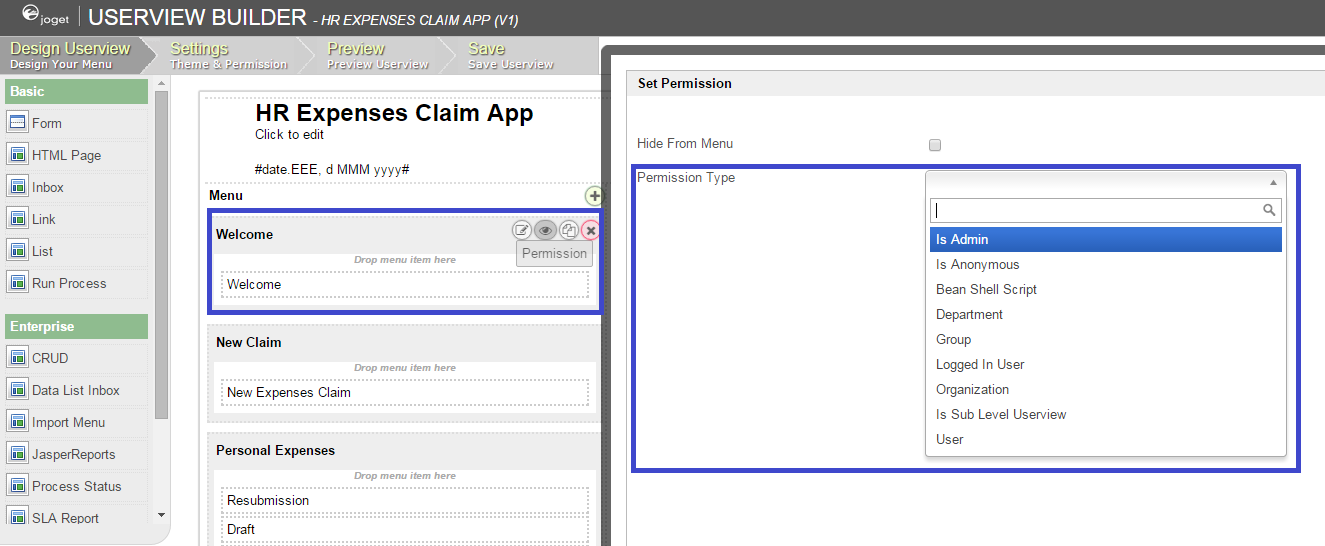Add a new category with green plus icon

coord(594,196)
